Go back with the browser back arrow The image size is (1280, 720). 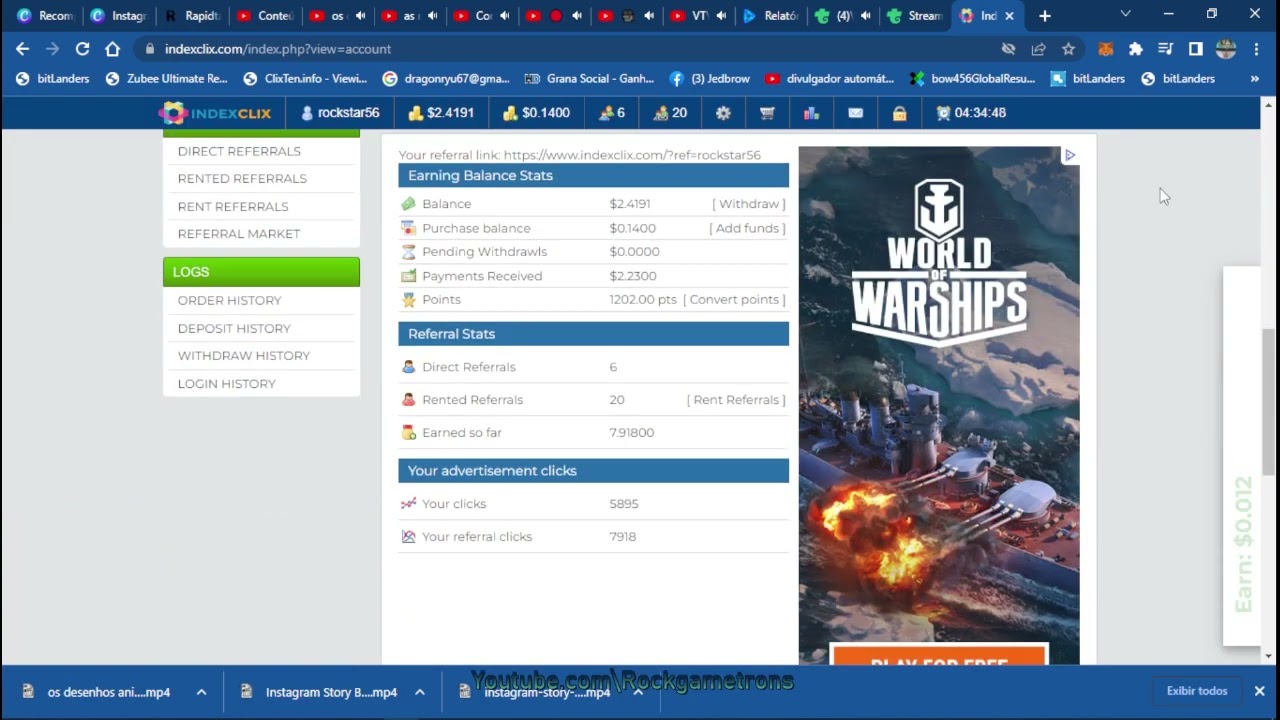[x=22, y=49]
